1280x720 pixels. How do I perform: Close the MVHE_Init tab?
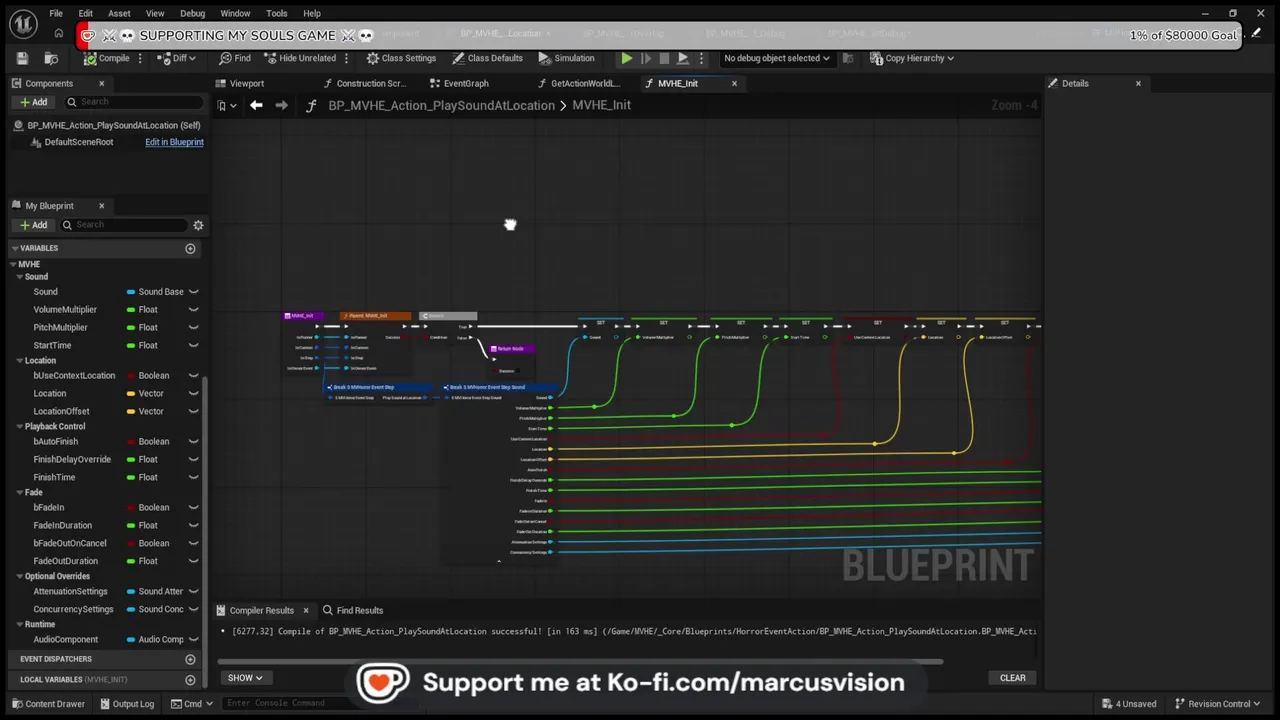[734, 84]
